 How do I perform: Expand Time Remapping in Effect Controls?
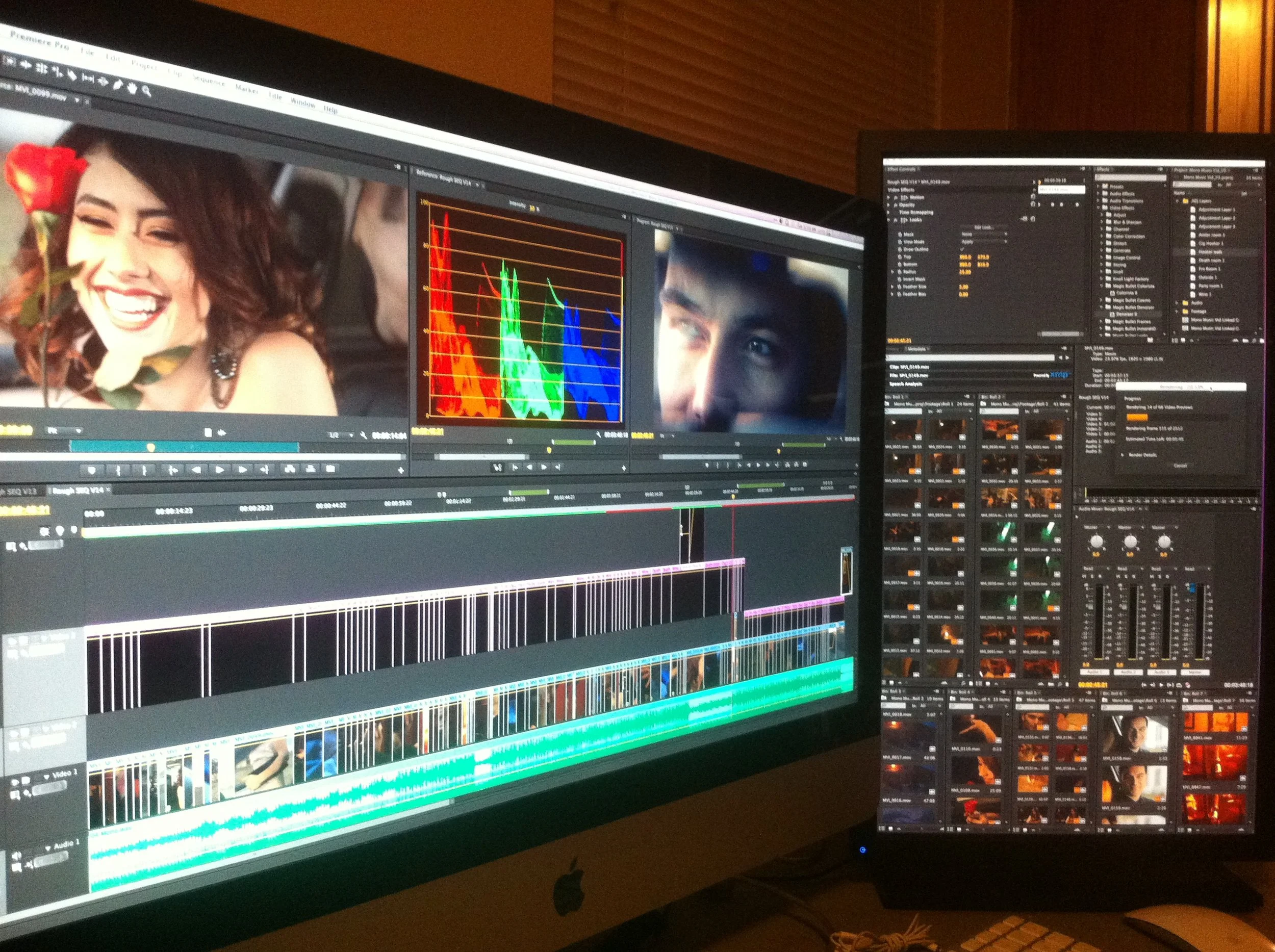point(889,213)
